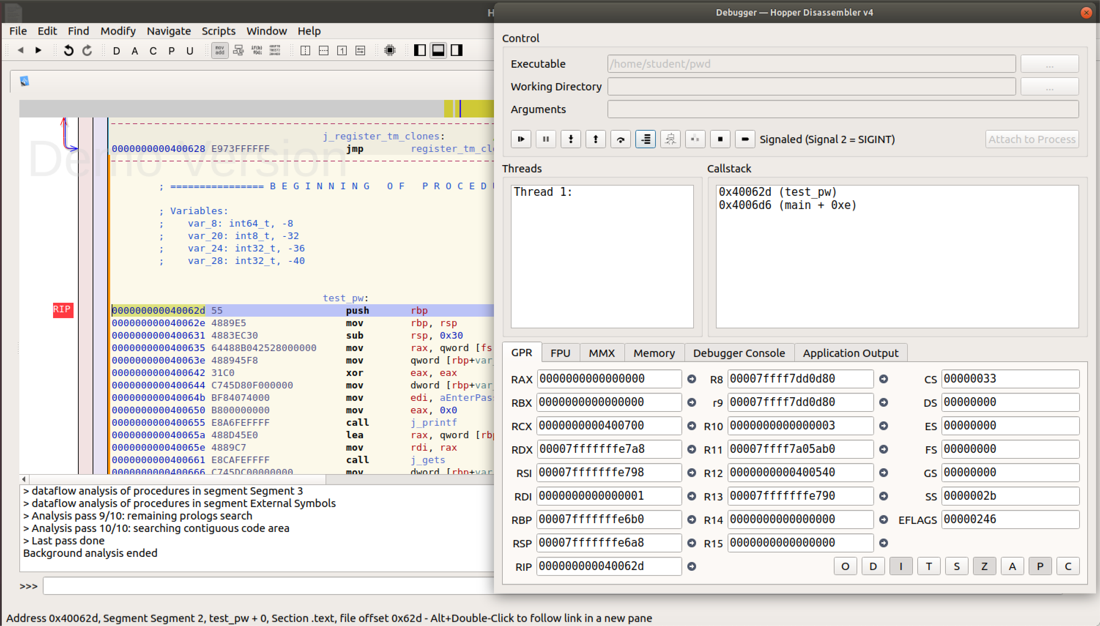Click the arrow next to RAX register
This screenshot has width=1100, height=626.
[691, 379]
